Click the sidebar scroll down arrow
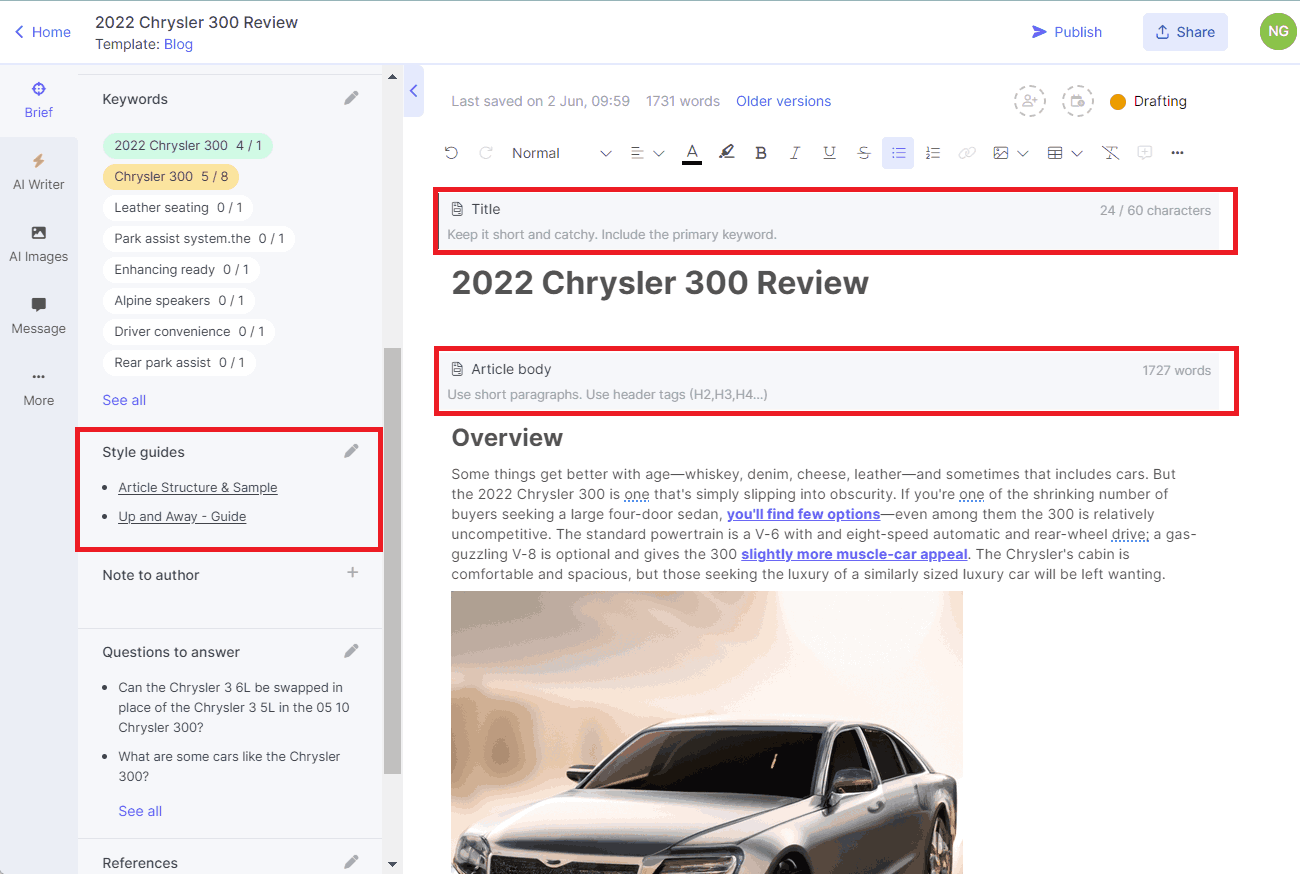The width and height of the screenshot is (1300, 874). pyautogui.click(x=392, y=864)
